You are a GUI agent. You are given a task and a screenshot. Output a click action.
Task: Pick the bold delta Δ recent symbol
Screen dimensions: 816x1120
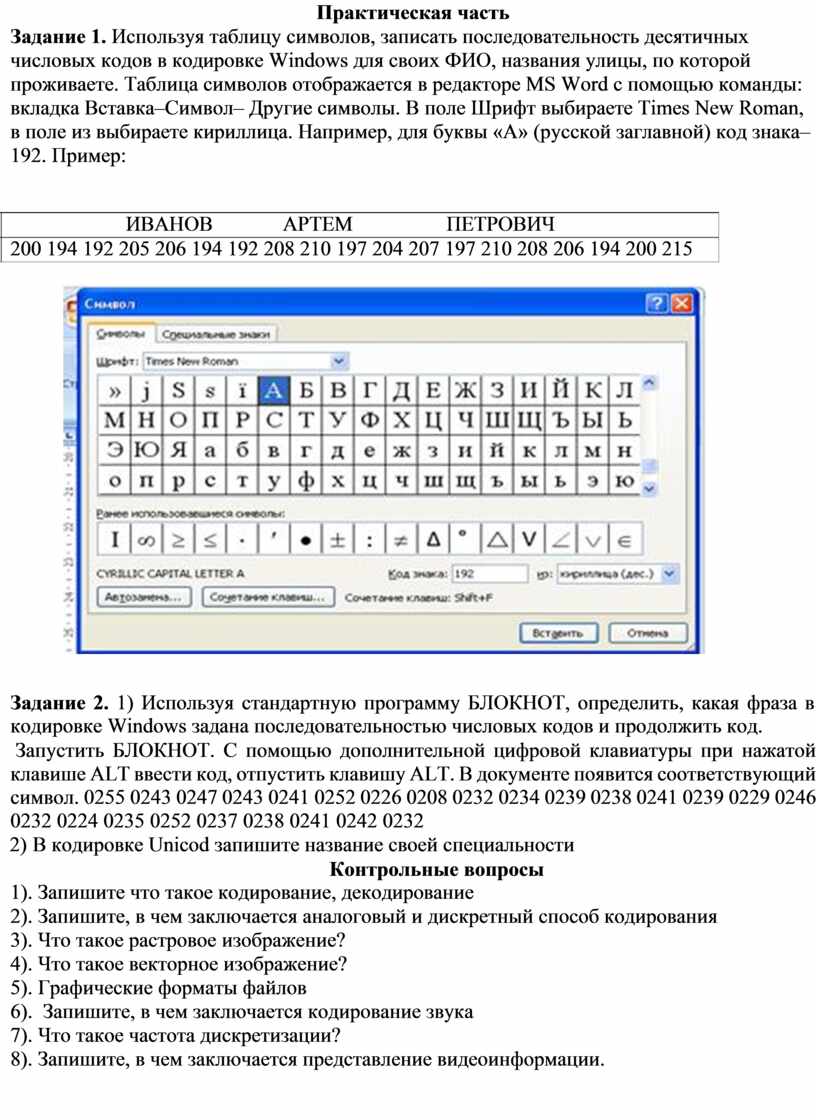(433, 539)
